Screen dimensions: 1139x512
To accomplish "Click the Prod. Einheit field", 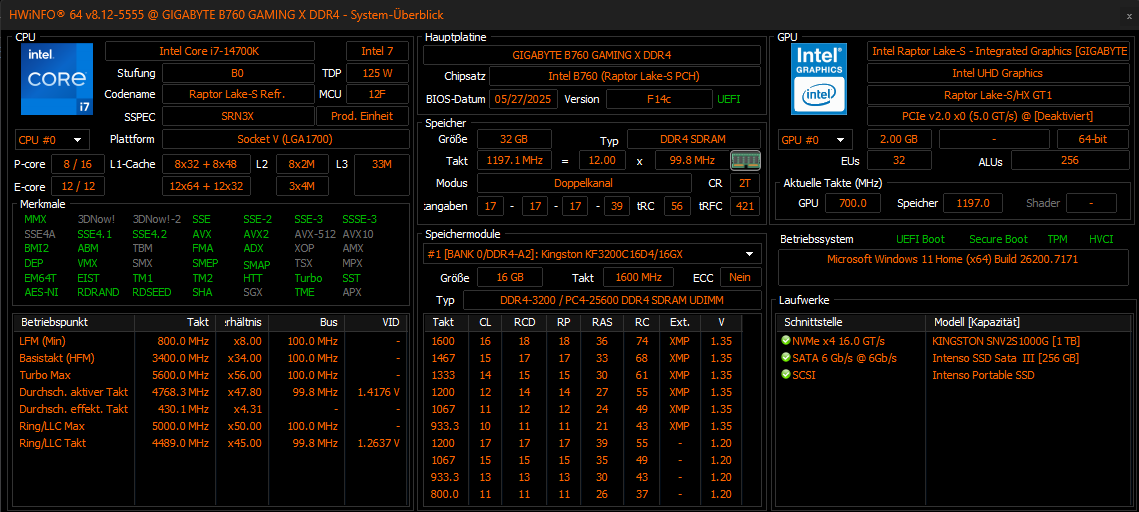I will [362, 116].
